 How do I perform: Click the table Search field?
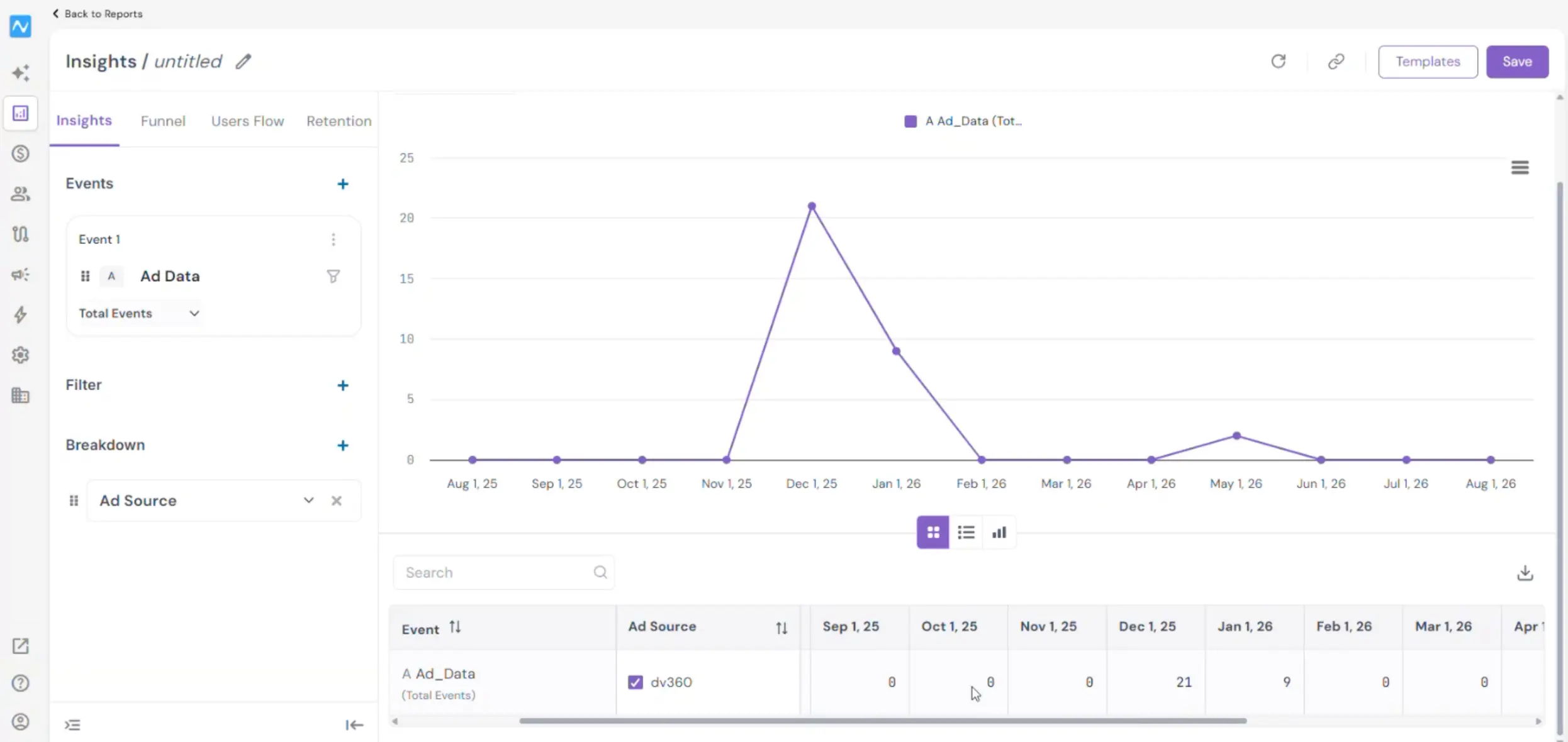[503, 572]
